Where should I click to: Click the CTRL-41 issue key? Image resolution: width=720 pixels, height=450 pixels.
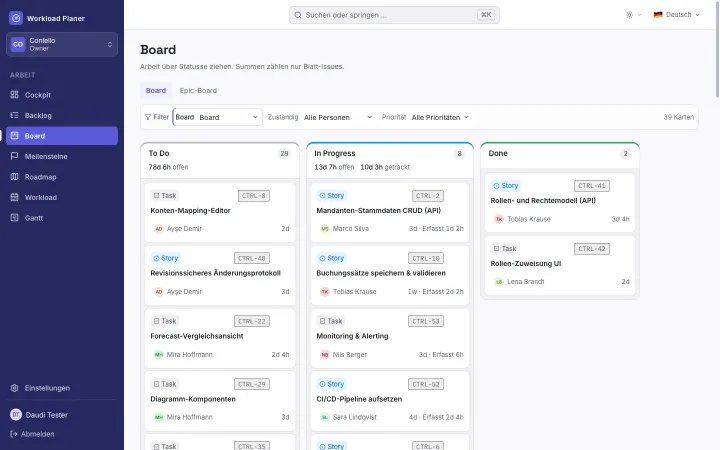pyautogui.click(x=592, y=186)
